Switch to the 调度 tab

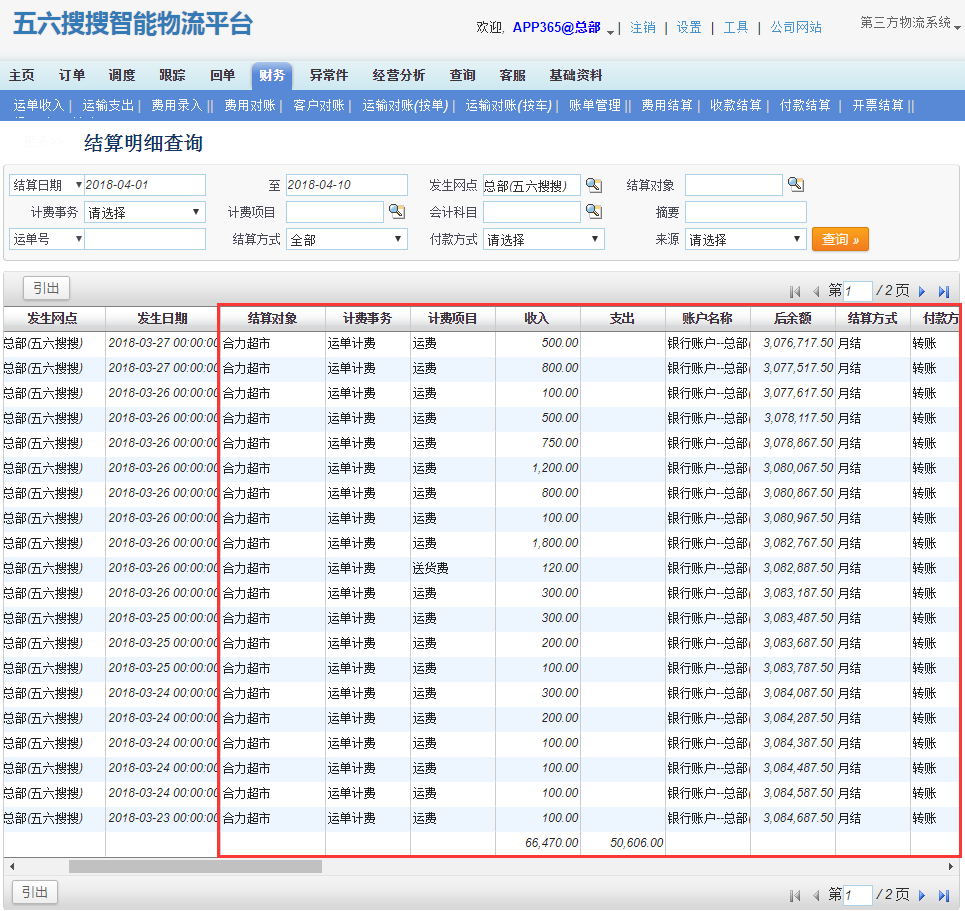coord(122,75)
